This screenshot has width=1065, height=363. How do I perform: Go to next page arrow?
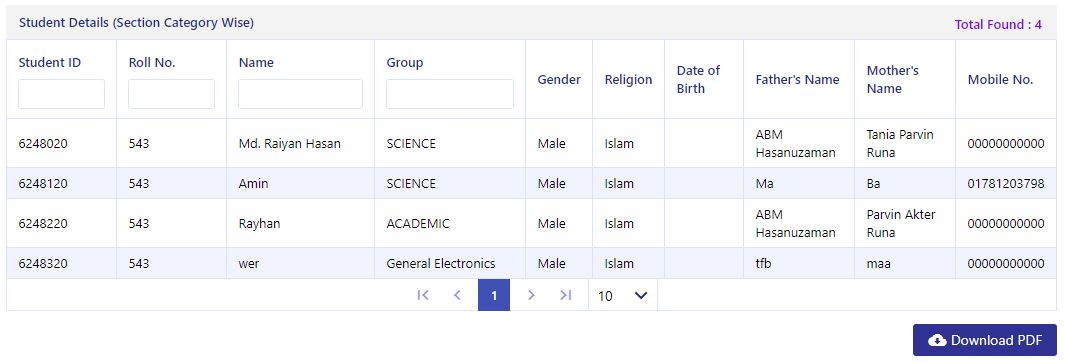click(531, 295)
